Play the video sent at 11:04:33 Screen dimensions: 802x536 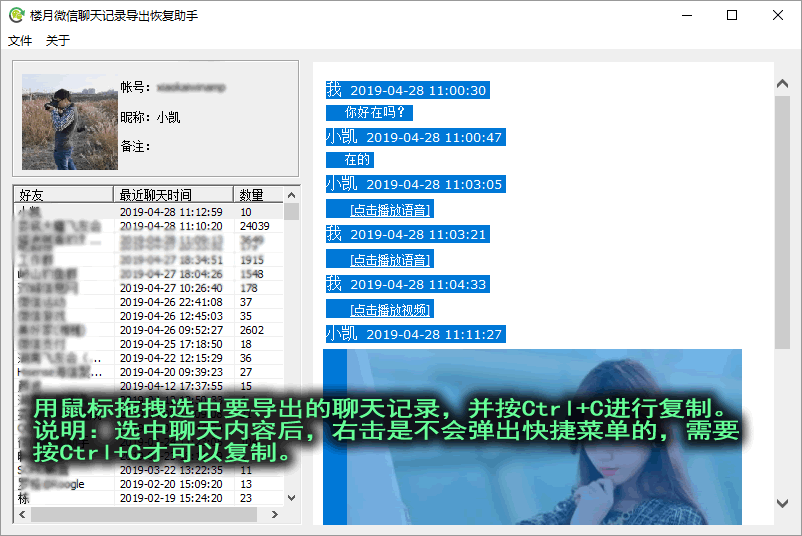tap(390, 310)
